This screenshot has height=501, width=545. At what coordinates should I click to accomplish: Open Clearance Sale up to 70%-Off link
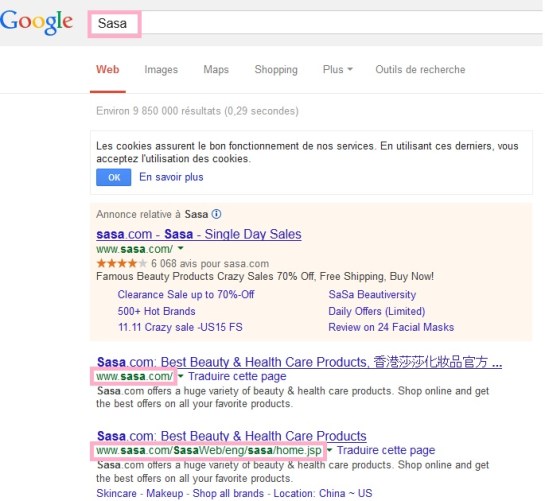[186, 294]
